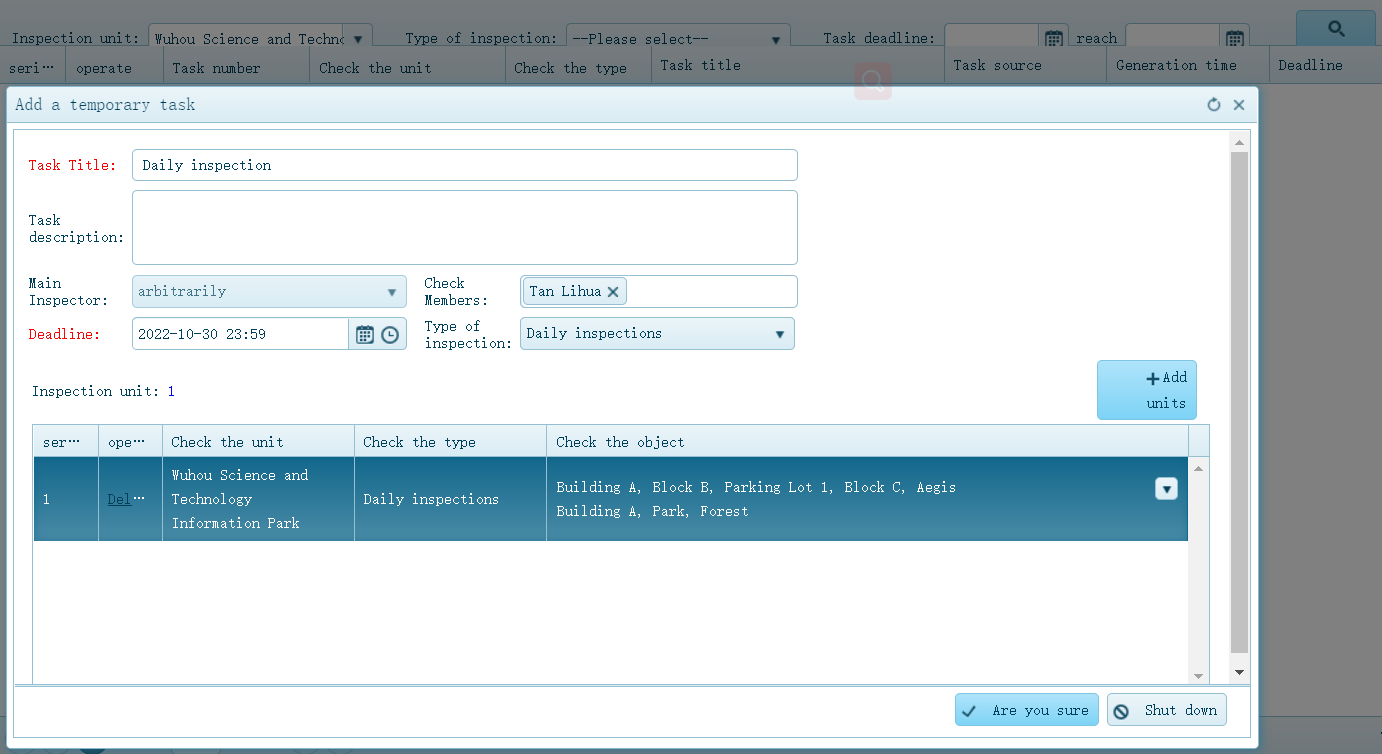Open background Inspection unit dropdown

pos(358,38)
